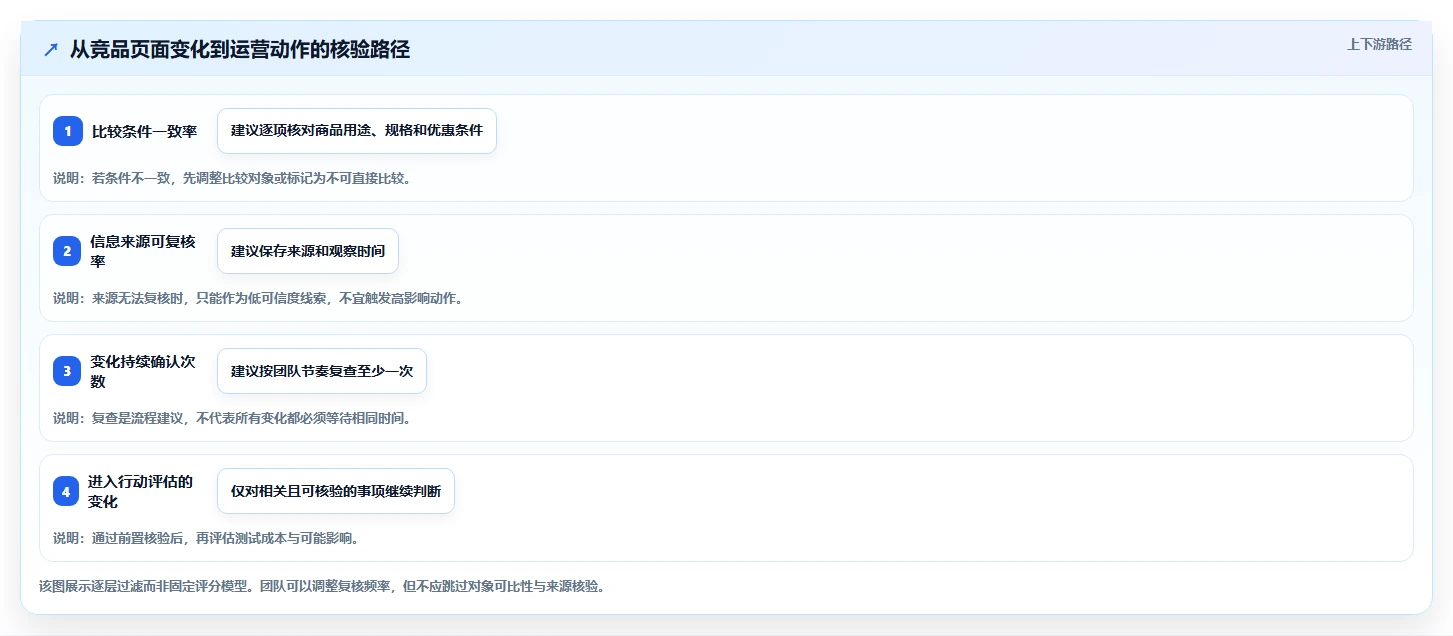Click step number 1 badge
The width and height of the screenshot is (1453, 636).
[x=68, y=131]
